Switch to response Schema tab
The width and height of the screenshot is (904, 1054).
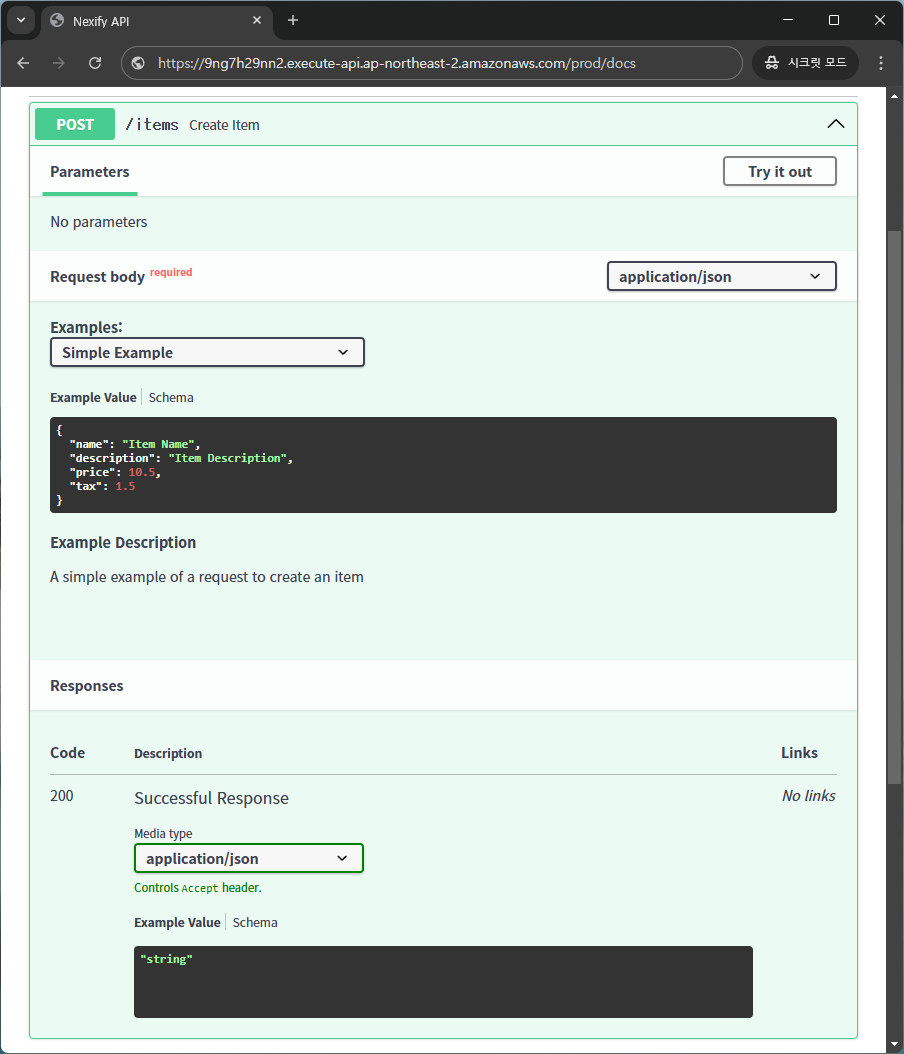click(x=255, y=922)
